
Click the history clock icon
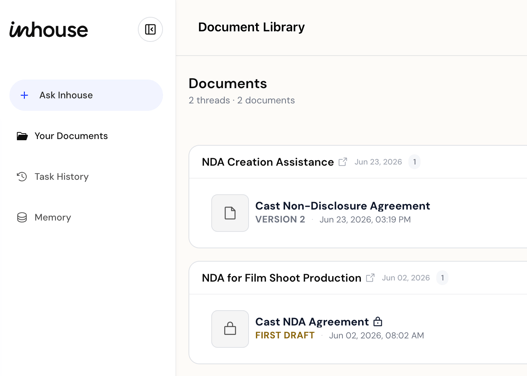click(x=22, y=177)
